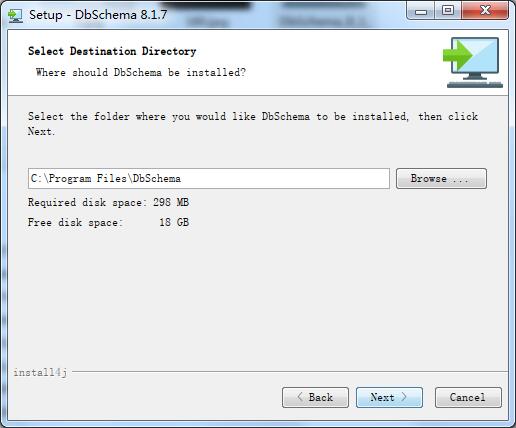Click the left chevron on the Back button
This screenshot has height=428, width=516.
pyautogui.click(x=300, y=397)
